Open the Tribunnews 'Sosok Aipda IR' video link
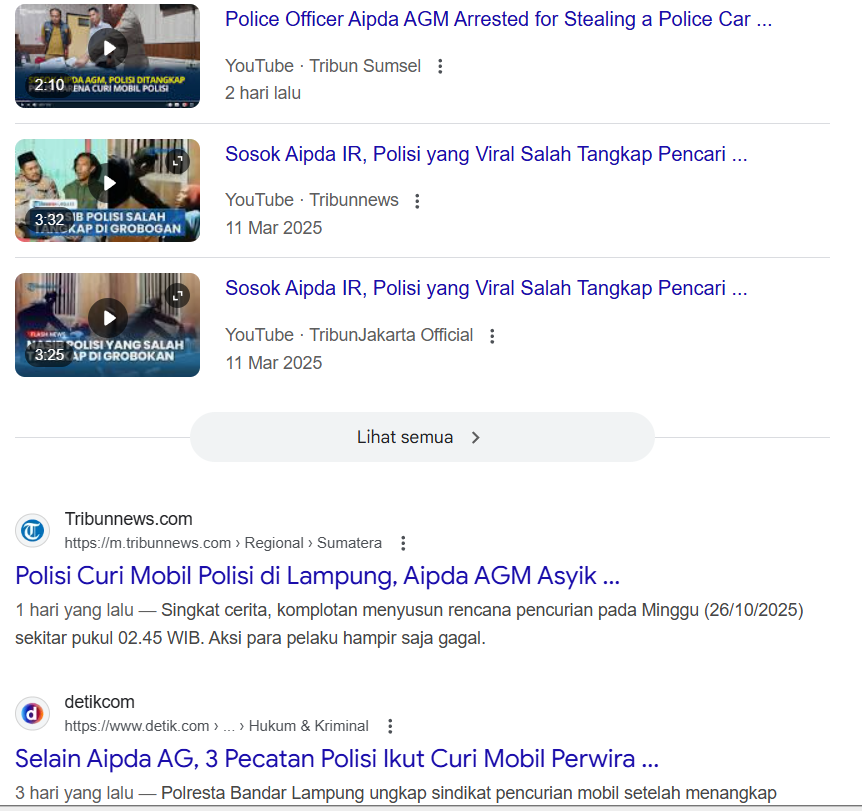The image size is (862, 811). click(x=486, y=154)
